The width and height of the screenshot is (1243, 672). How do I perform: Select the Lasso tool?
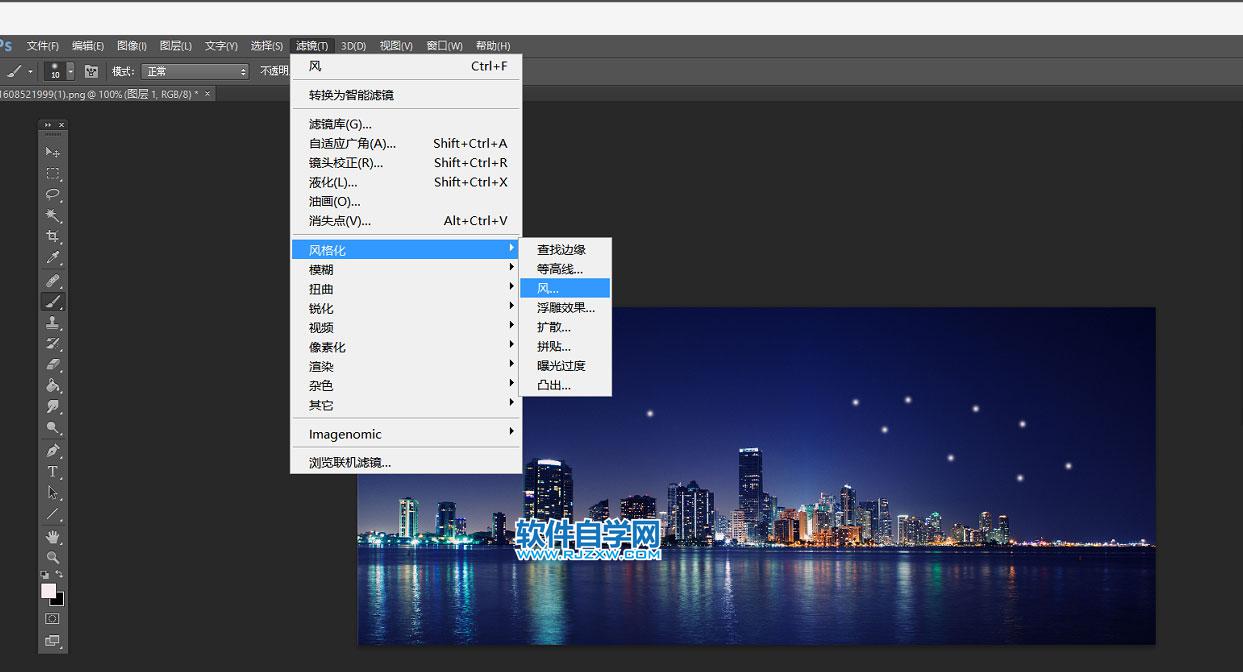pos(52,195)
